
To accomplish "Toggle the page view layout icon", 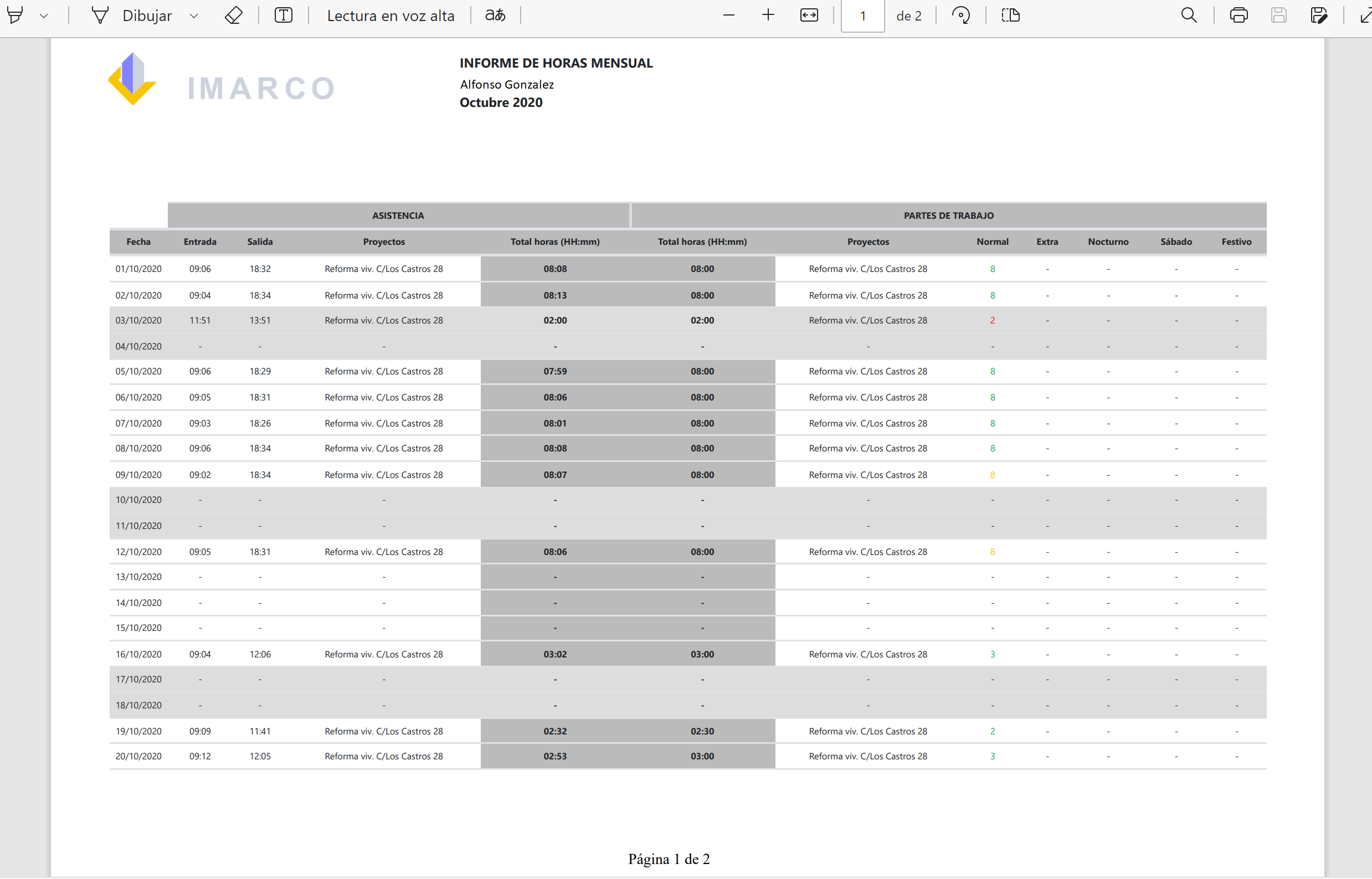I will pos(1011,16).
